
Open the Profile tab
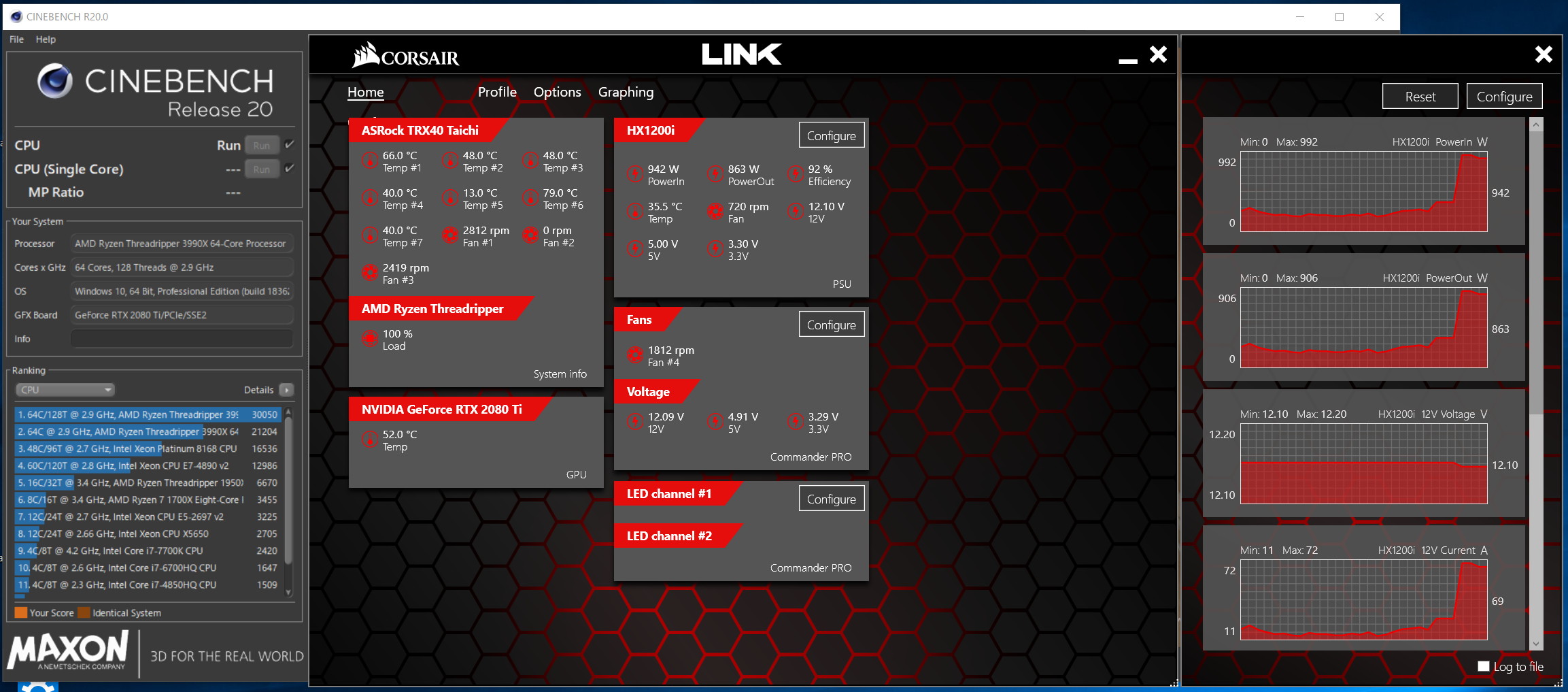(497, 92)
